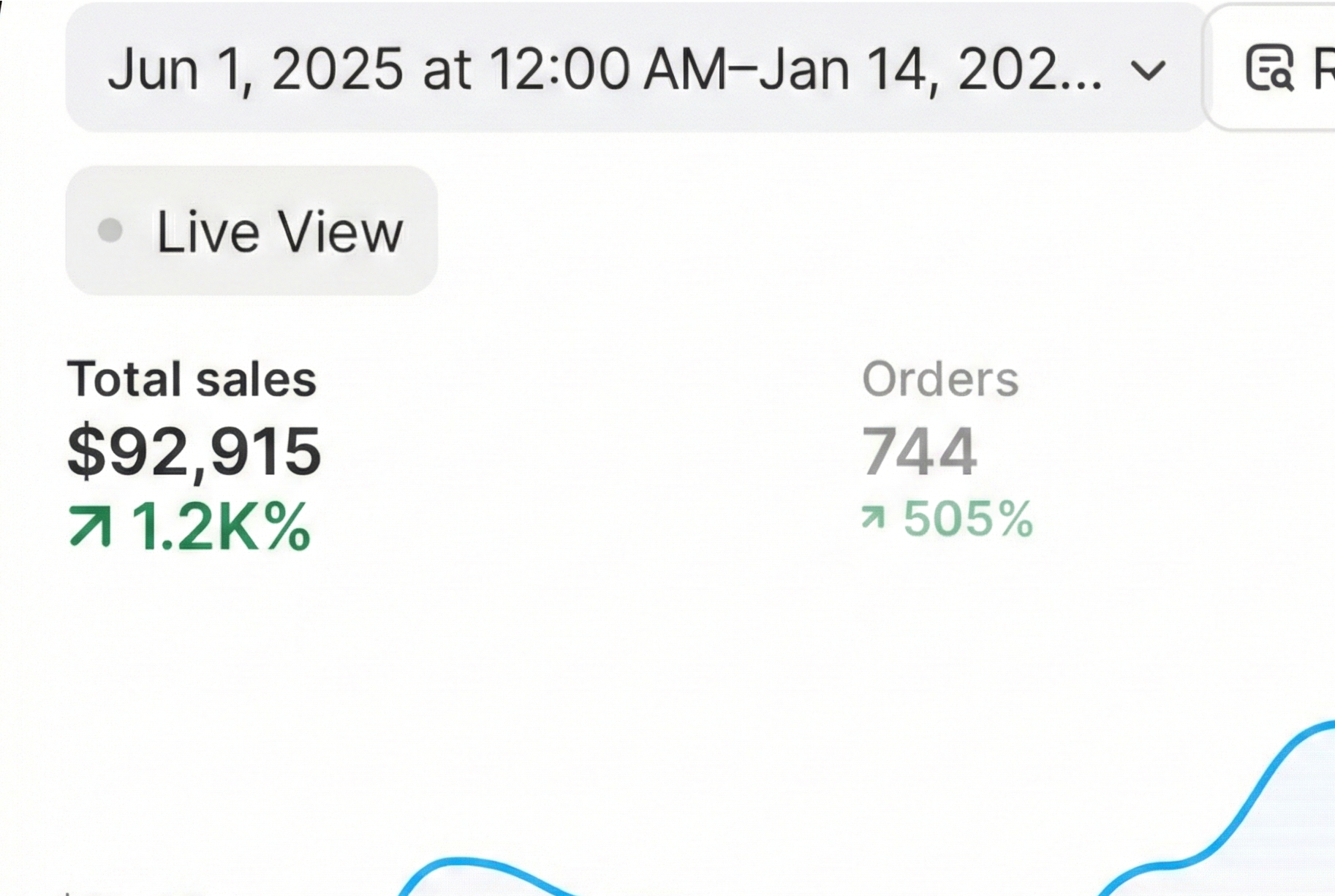Enable the Live View indicator
The image size is (1335, 896).
coord(251,230)
